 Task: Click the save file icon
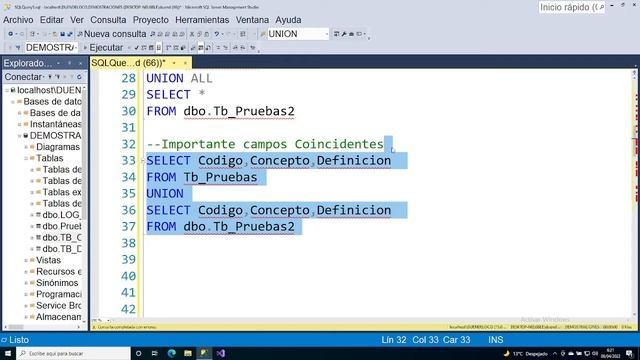point(62,34)
